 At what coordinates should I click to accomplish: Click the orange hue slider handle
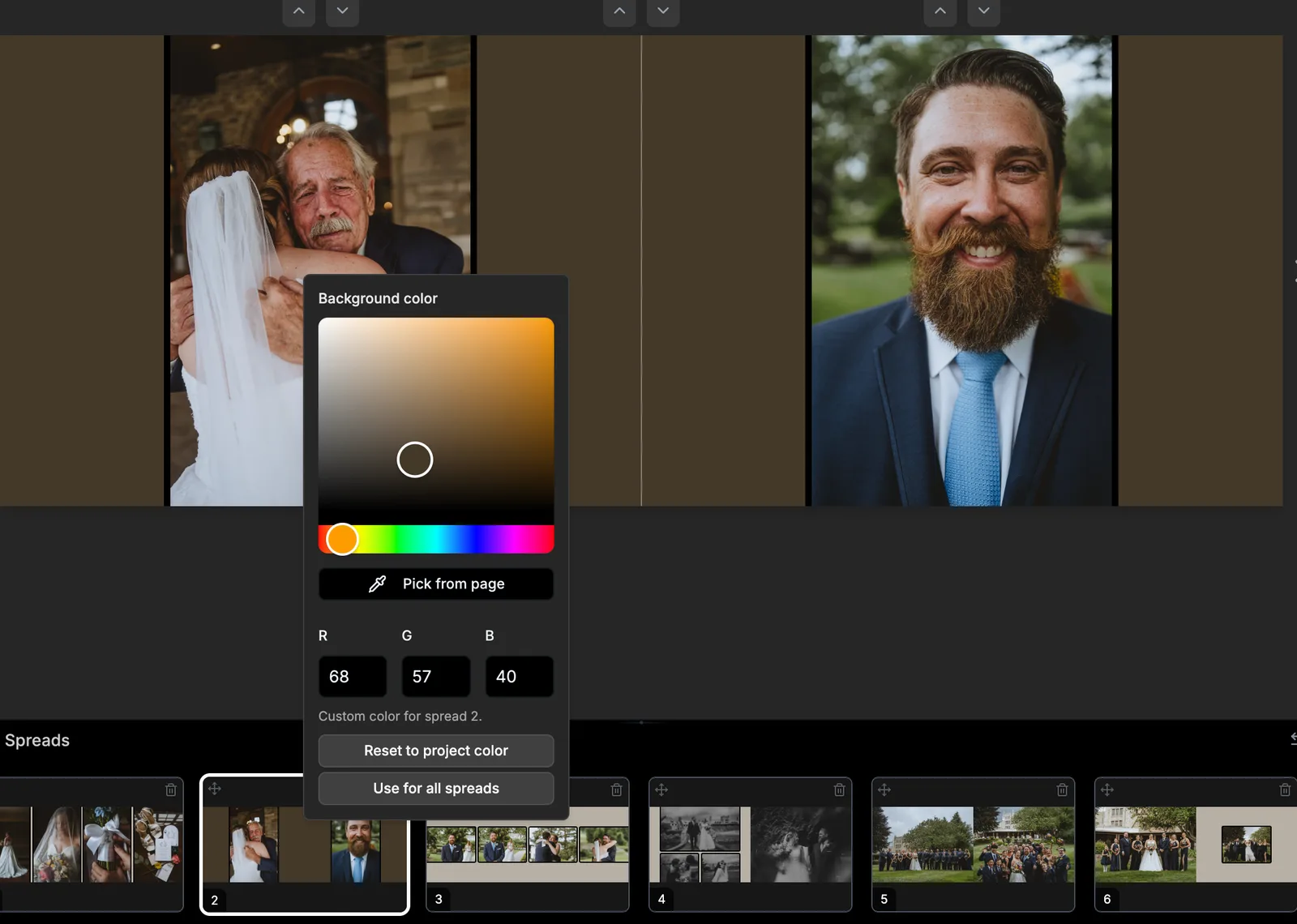point(342,539)
